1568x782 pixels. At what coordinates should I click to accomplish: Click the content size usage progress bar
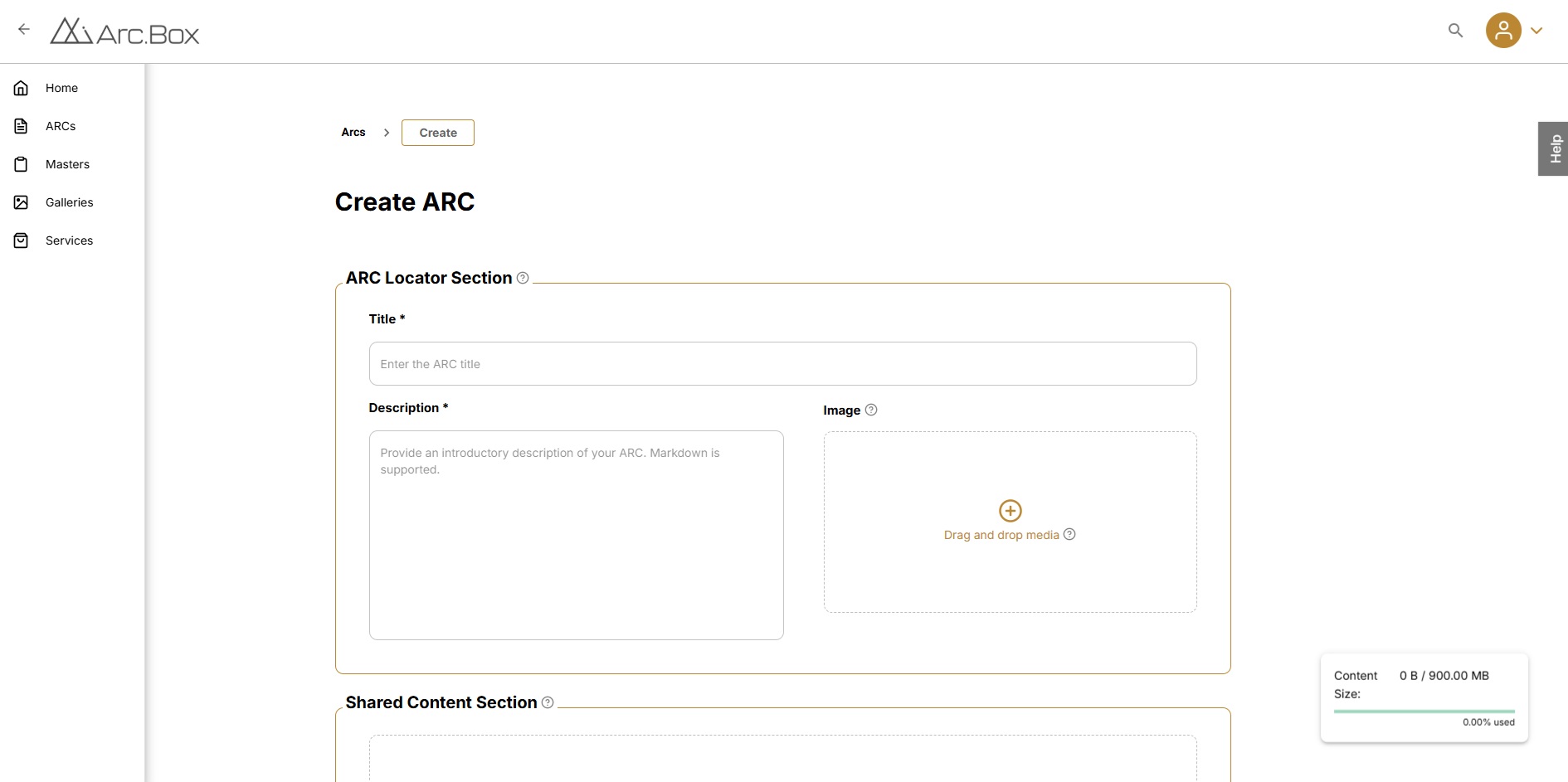(1424, 711)
